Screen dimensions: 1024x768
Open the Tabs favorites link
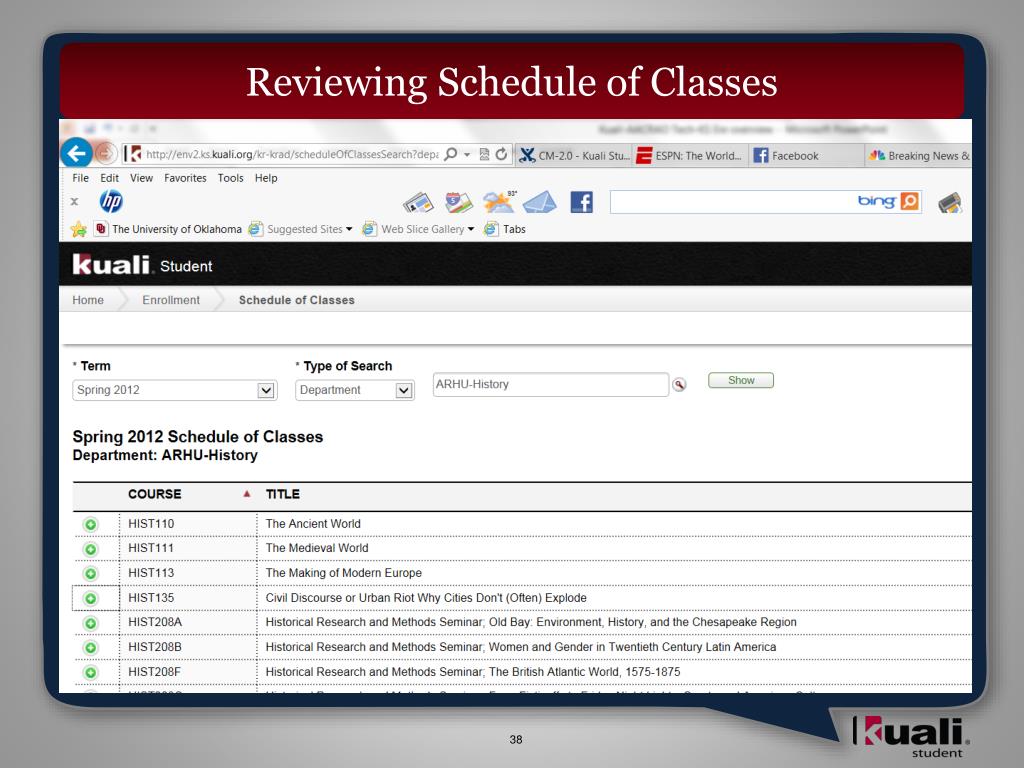click(505, 229)
